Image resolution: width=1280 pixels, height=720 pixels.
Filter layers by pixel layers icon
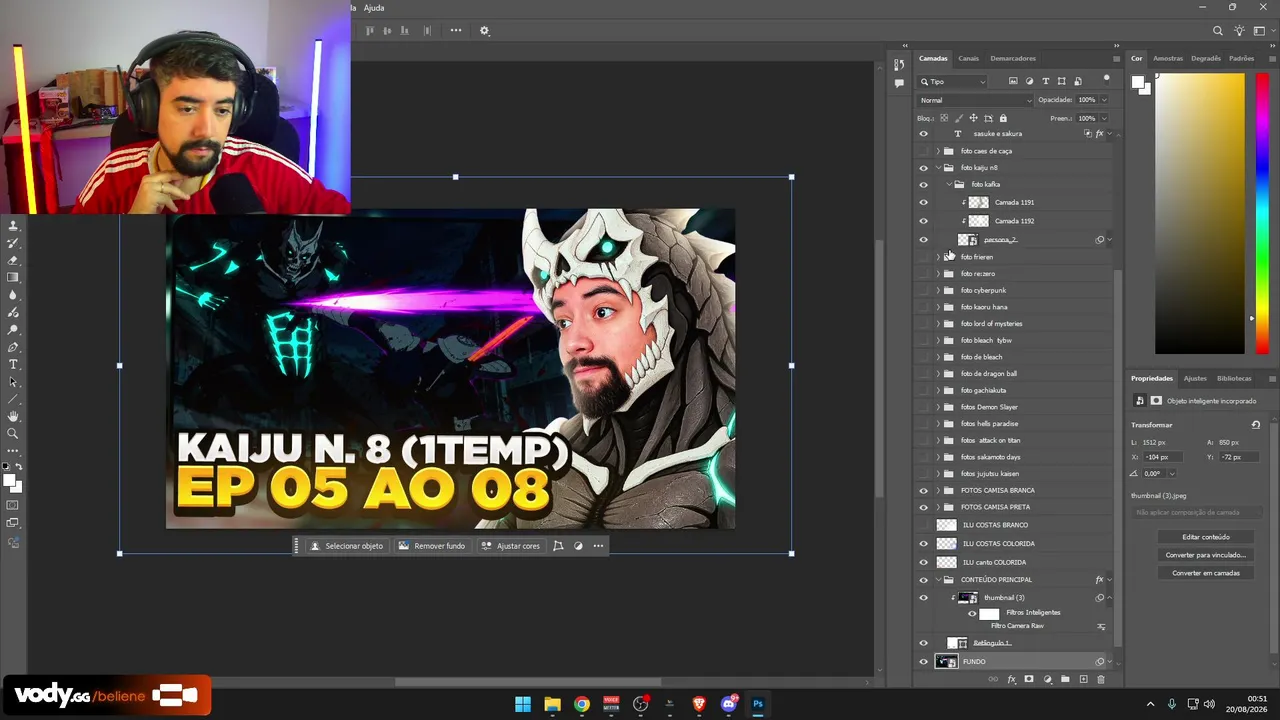coord(1013,81)
